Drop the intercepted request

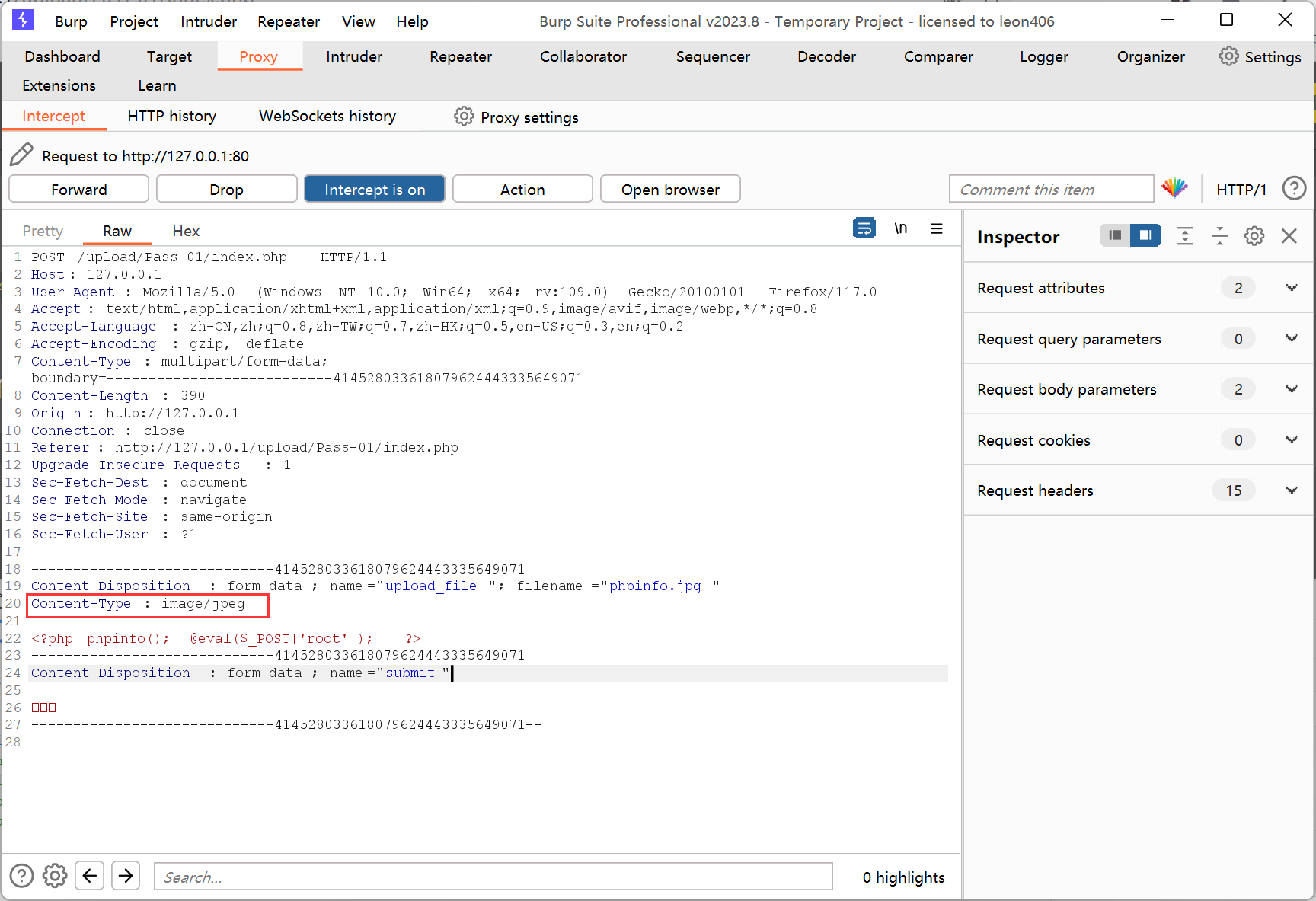pyautogui.click(x=227, y=189)
